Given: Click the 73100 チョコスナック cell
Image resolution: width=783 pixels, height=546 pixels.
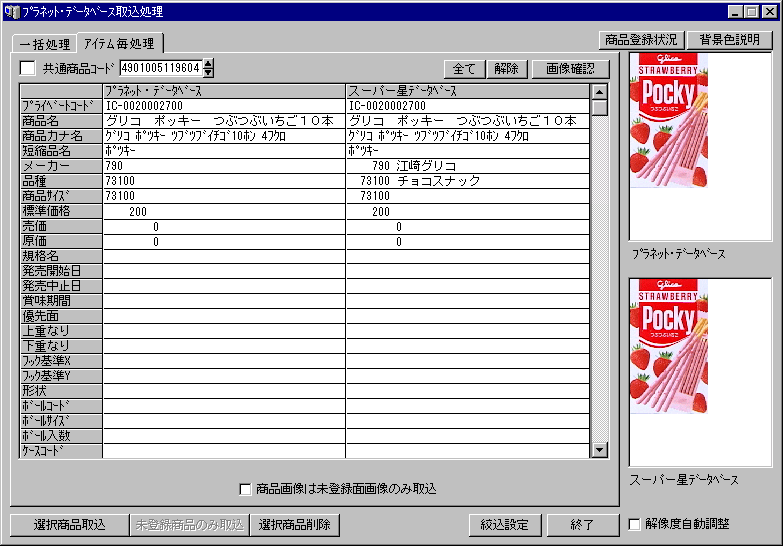Looking at the screenshot, I should point(467,181).
